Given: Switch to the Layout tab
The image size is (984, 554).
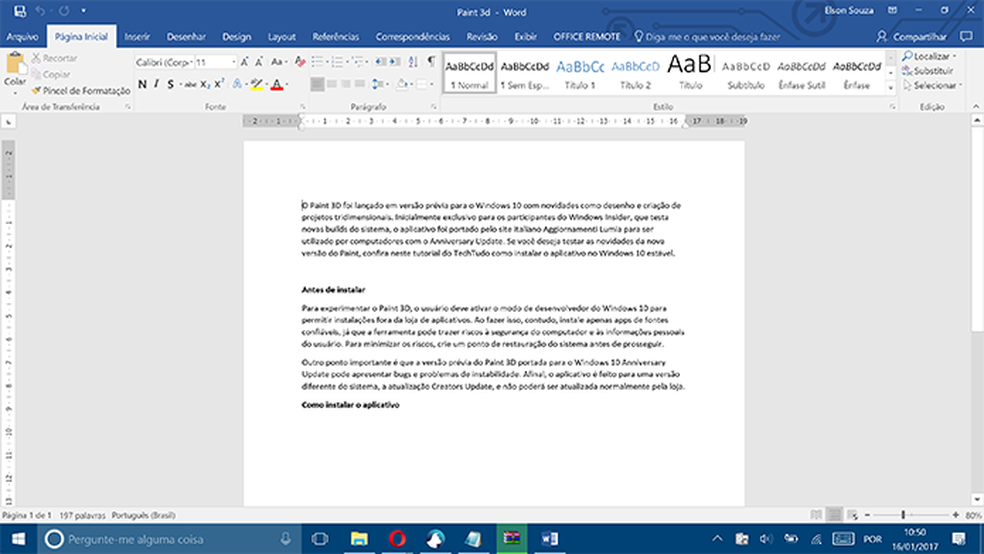Looking at the screenshot, I should [x=282, y=36].
